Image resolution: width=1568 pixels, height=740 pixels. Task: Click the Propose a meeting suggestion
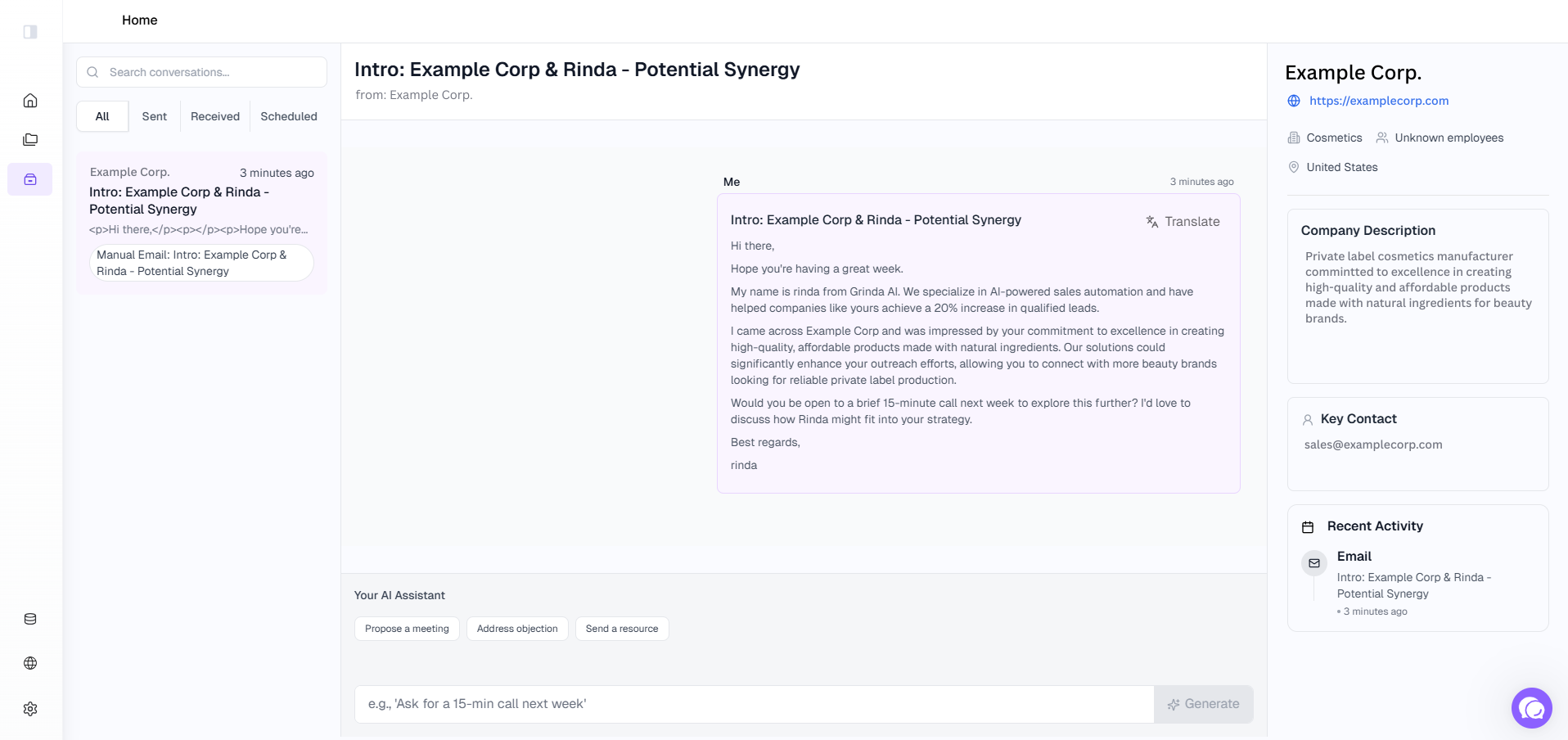coord(407,629)
